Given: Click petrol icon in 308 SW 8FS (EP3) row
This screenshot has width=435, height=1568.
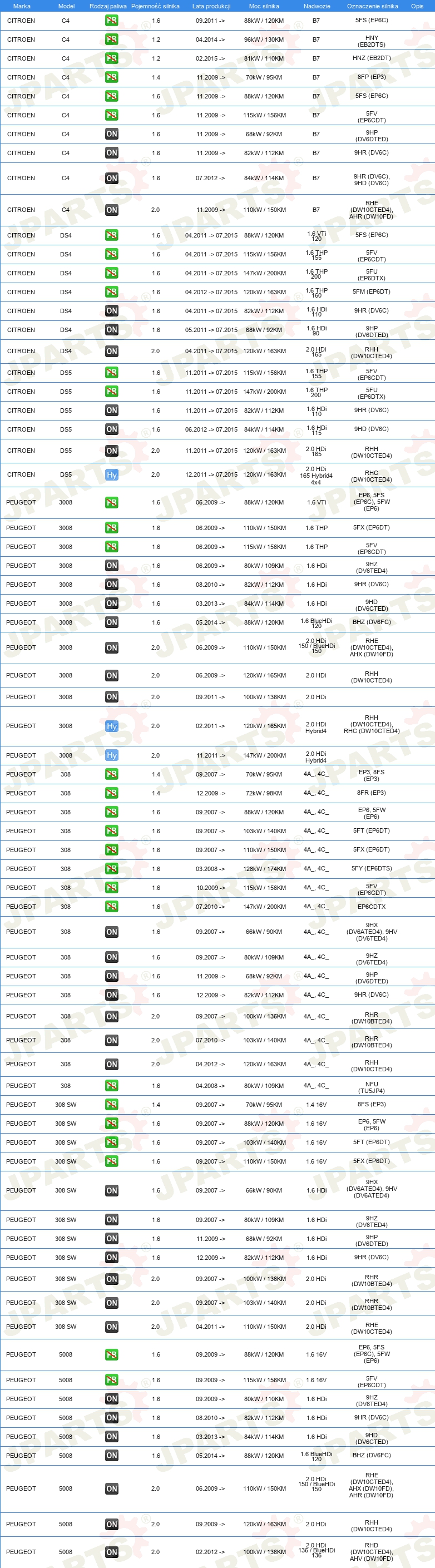Looking at the screenshot, I should pyautogui.click(x=111, y=1105).
